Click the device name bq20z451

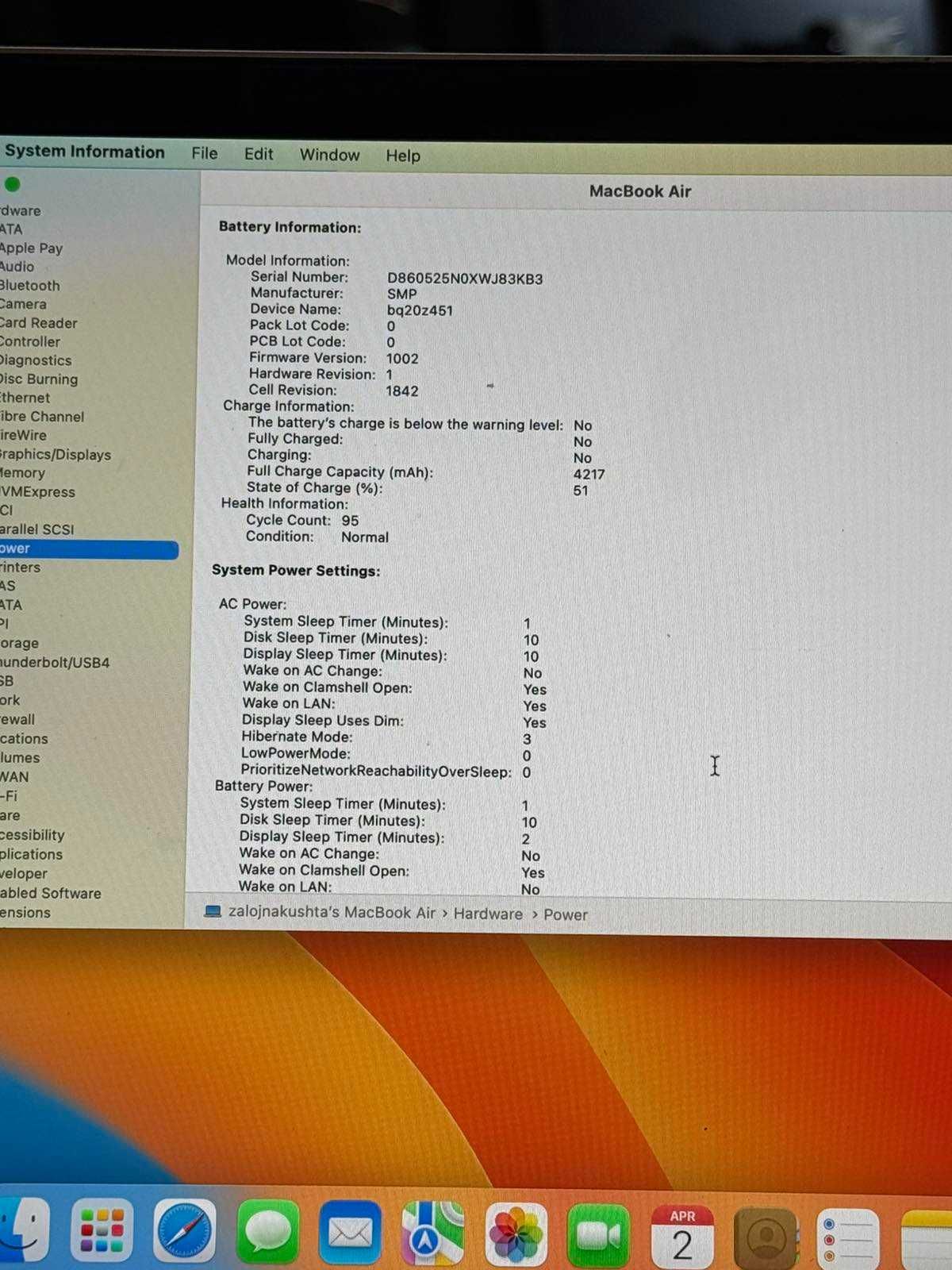(x=420, y=310)
